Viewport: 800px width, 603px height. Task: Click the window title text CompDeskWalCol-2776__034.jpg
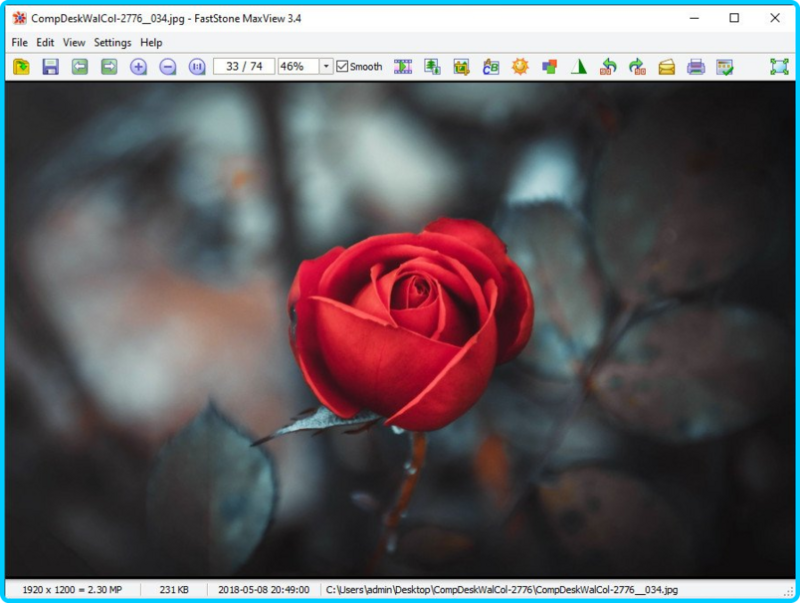(108, 19)
